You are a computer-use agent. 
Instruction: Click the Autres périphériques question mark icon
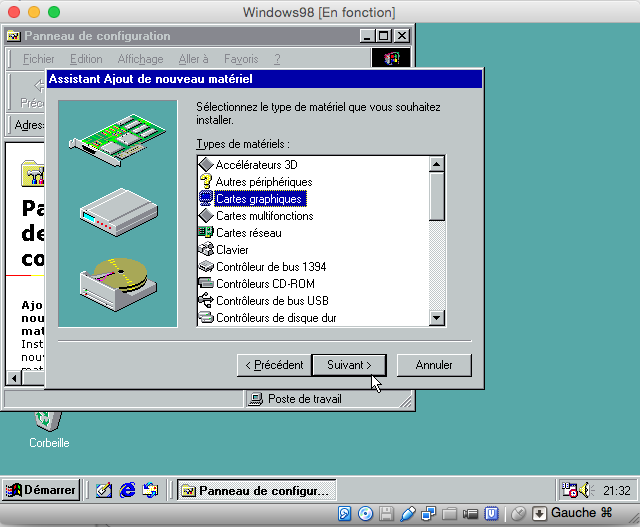point(206,182)
